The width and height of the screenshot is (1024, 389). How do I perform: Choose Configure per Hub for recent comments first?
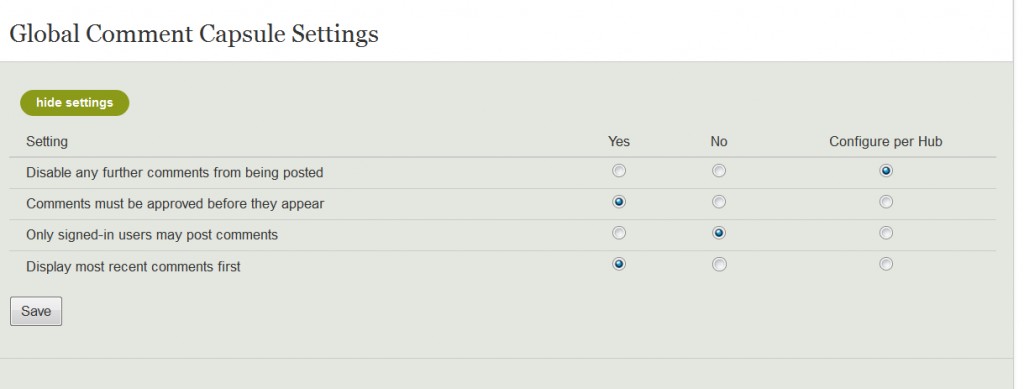(886, 264)
